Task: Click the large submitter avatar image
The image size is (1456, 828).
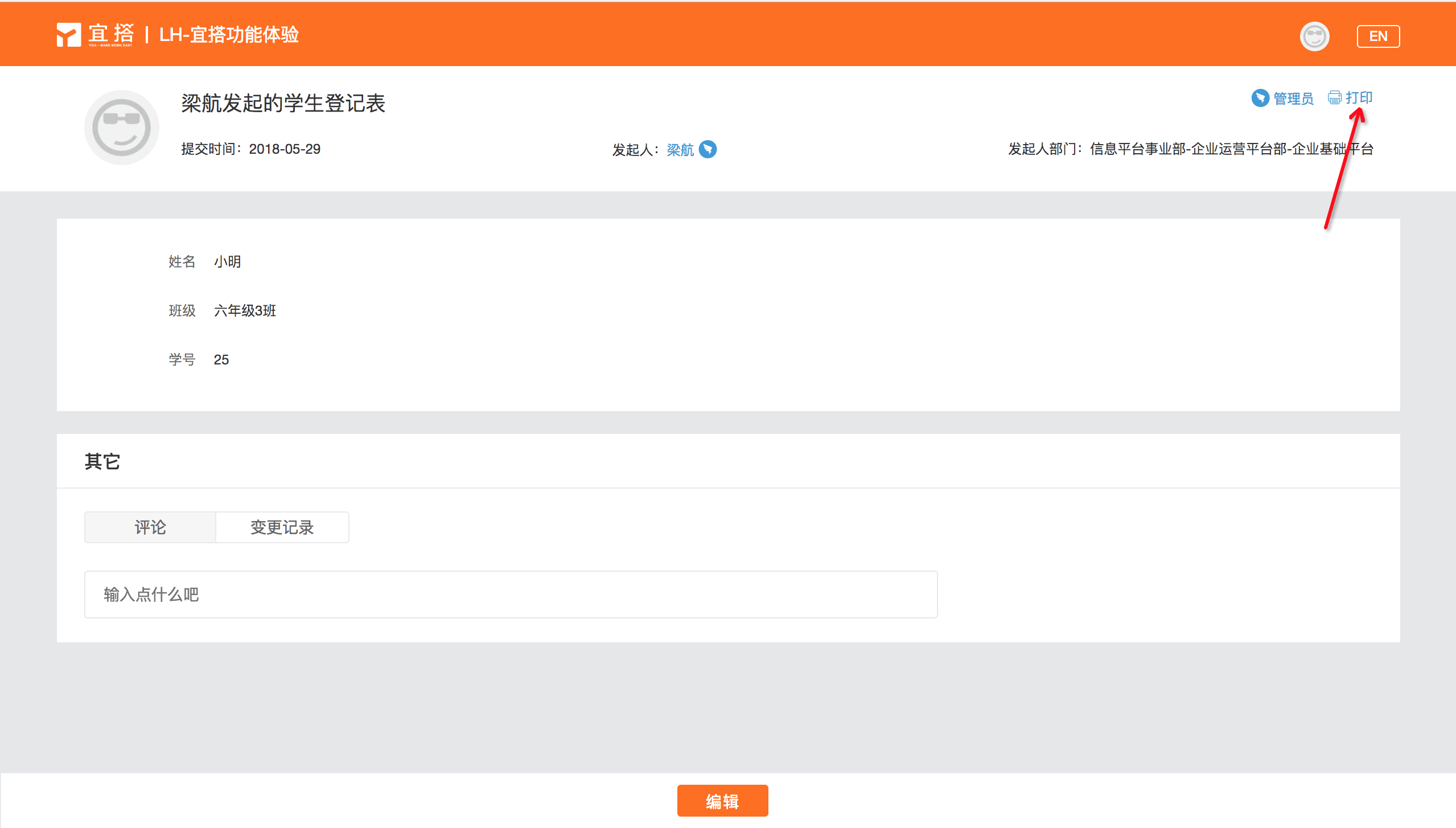Action: tap(121, 128)
